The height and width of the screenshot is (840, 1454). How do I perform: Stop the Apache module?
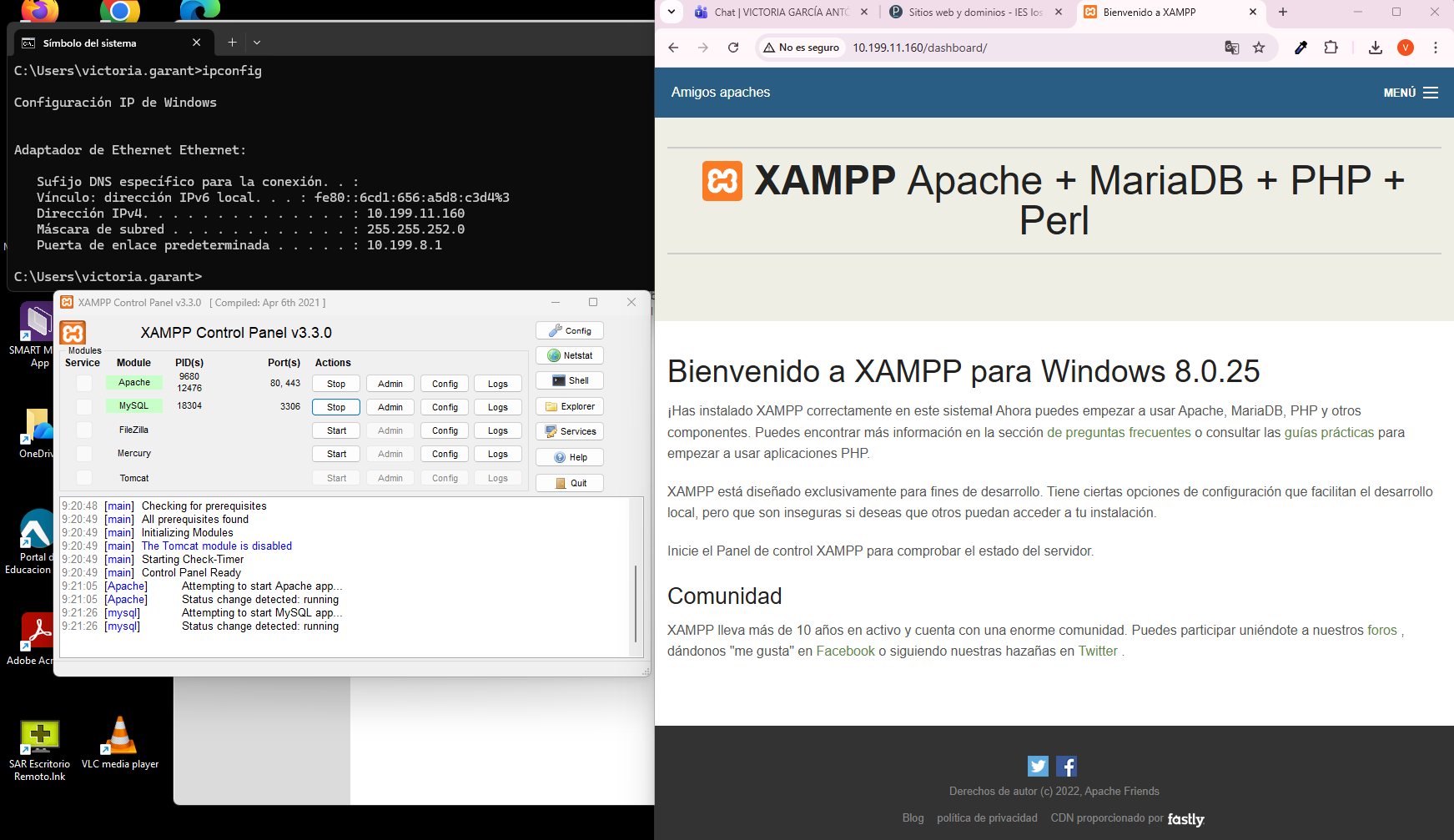pyautogui.click(x=336, y=384)
